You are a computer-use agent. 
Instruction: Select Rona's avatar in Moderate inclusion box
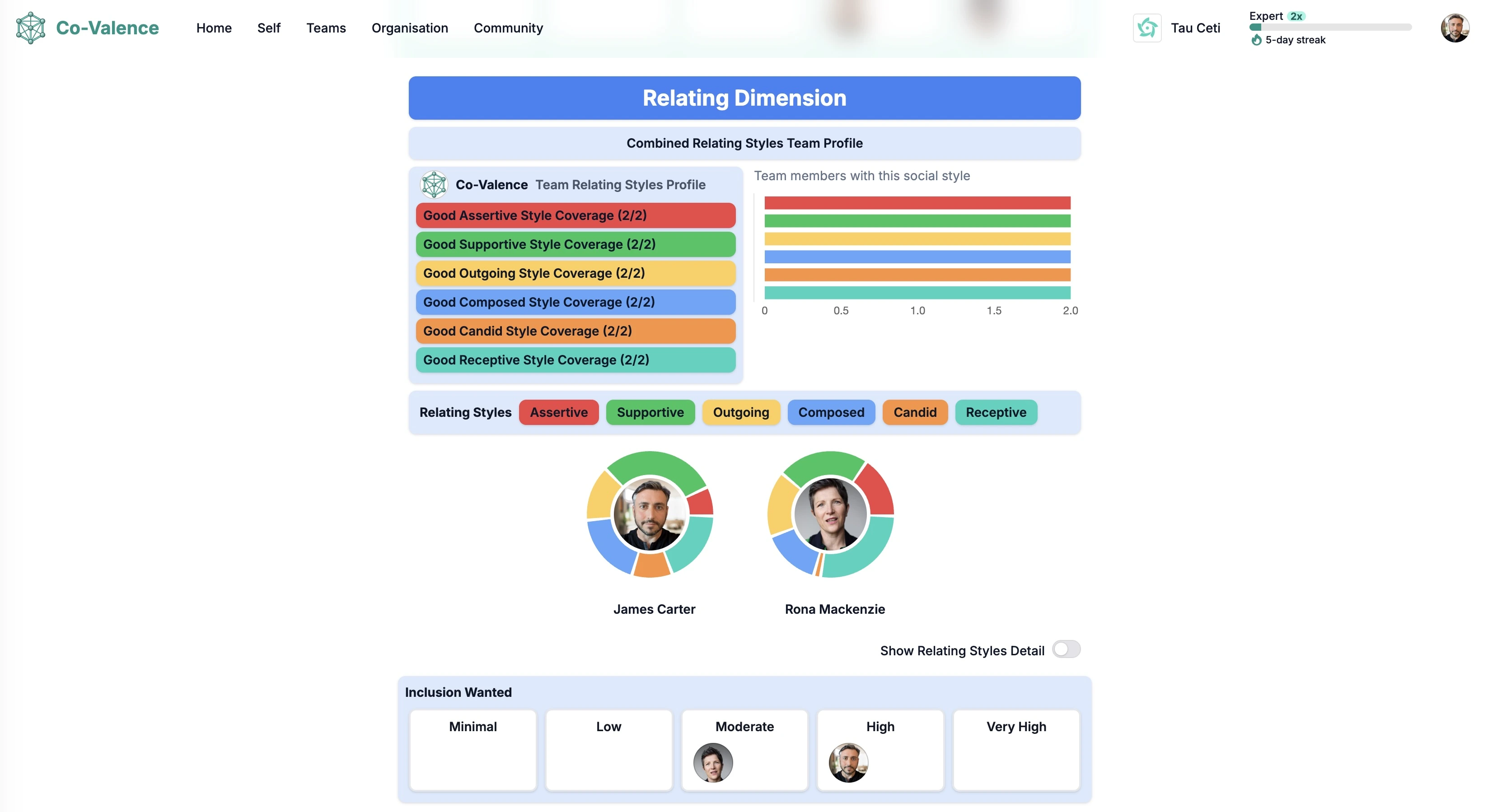coord(713,762)
